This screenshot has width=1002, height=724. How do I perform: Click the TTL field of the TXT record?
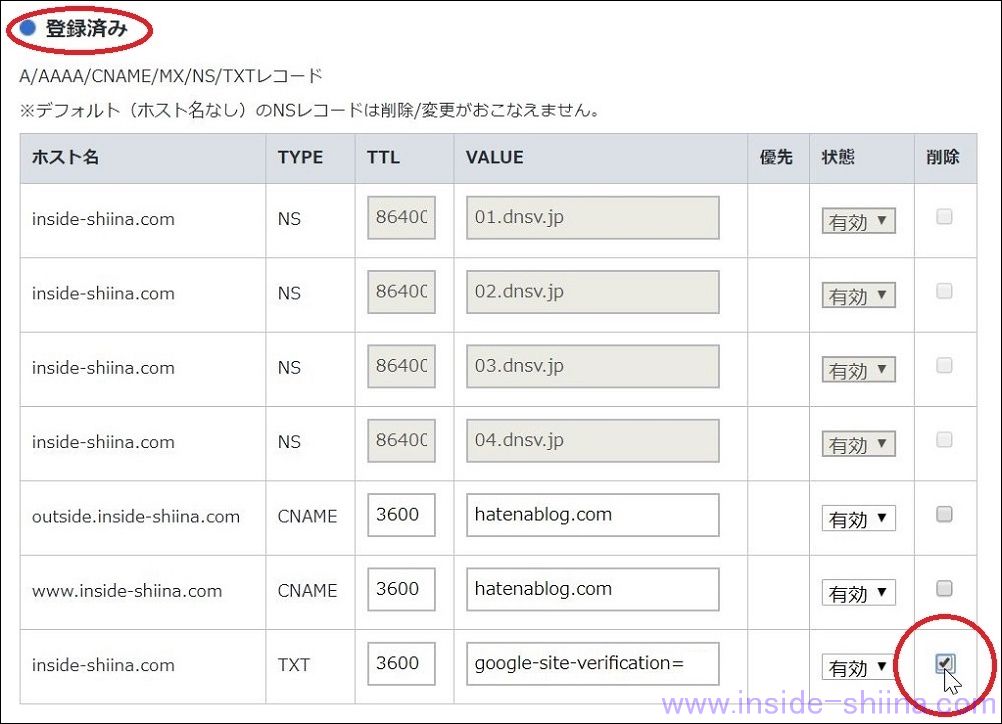coord(400,663)
